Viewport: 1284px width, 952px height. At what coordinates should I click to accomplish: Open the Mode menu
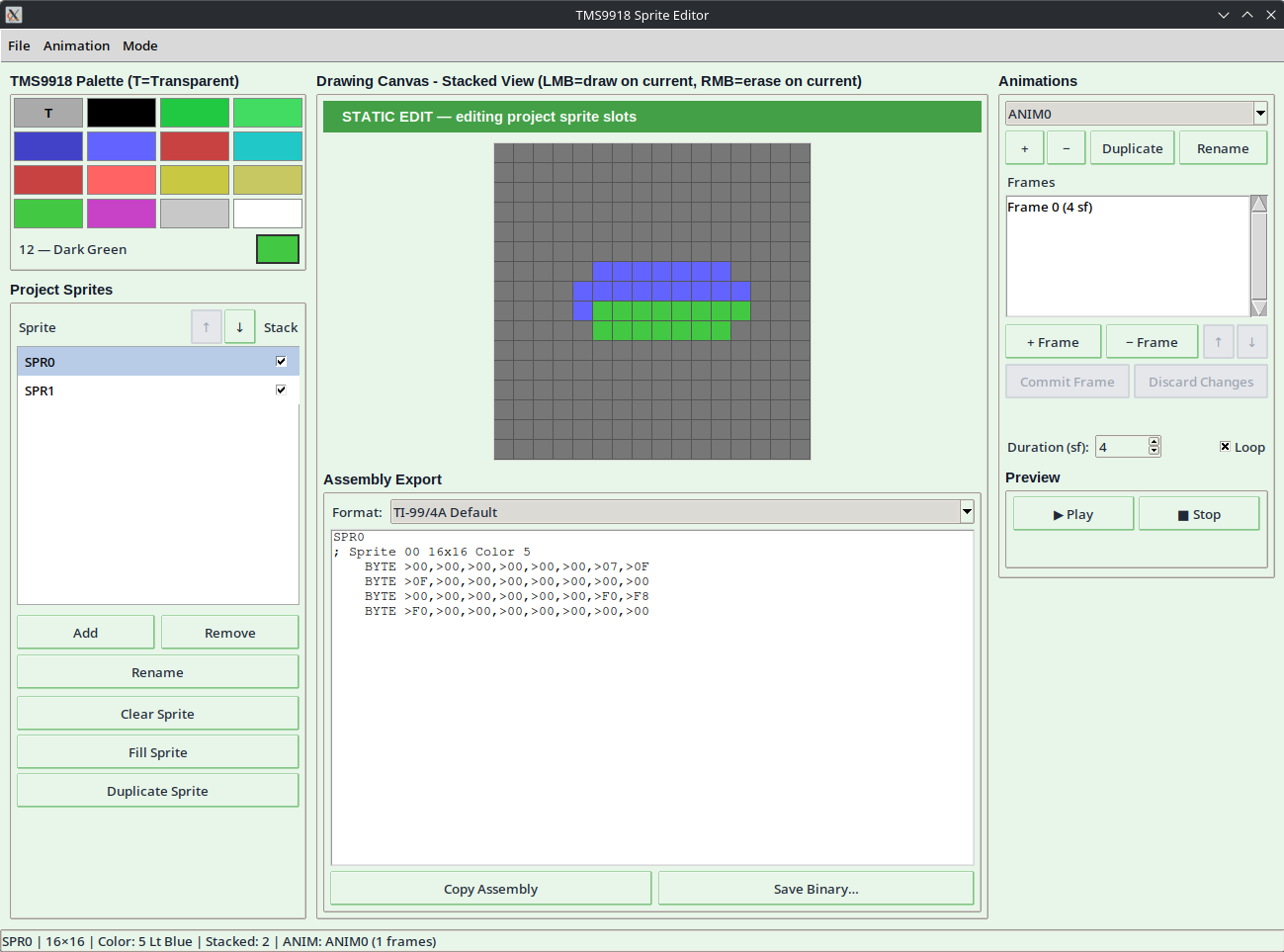pyautogui.click(x=140, y=45)
